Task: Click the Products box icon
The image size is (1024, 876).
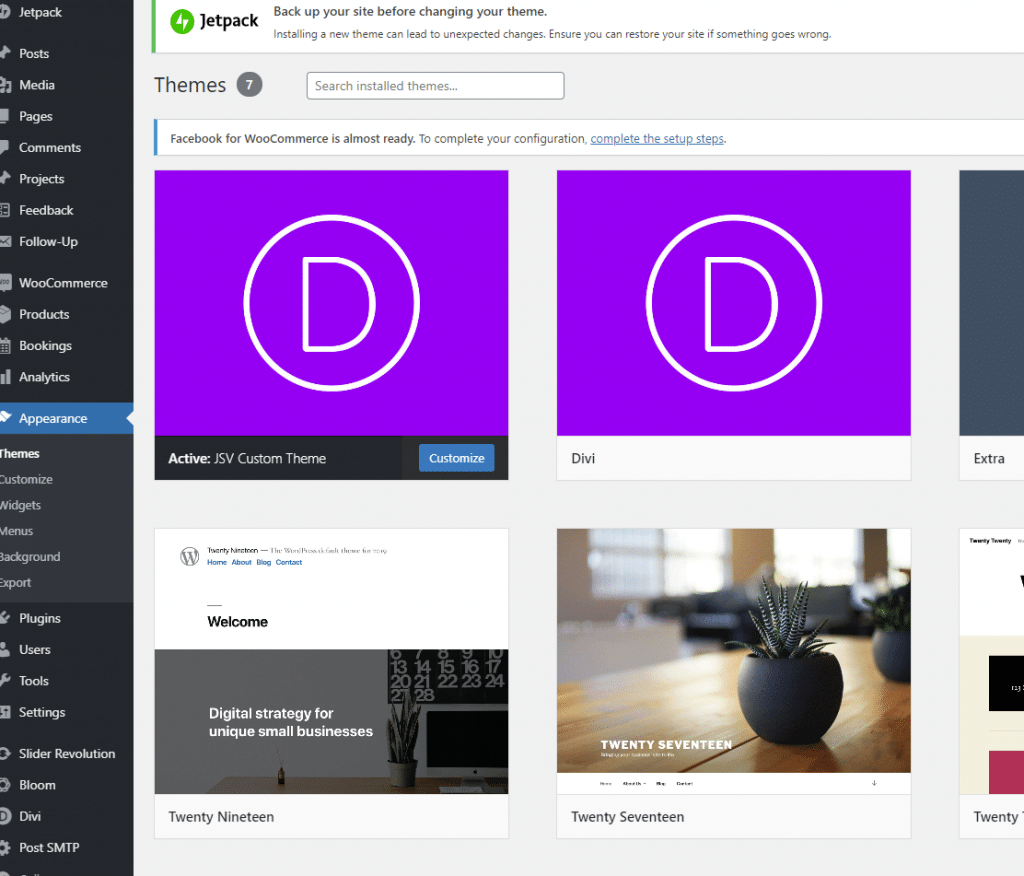Action: click(5, 314)
